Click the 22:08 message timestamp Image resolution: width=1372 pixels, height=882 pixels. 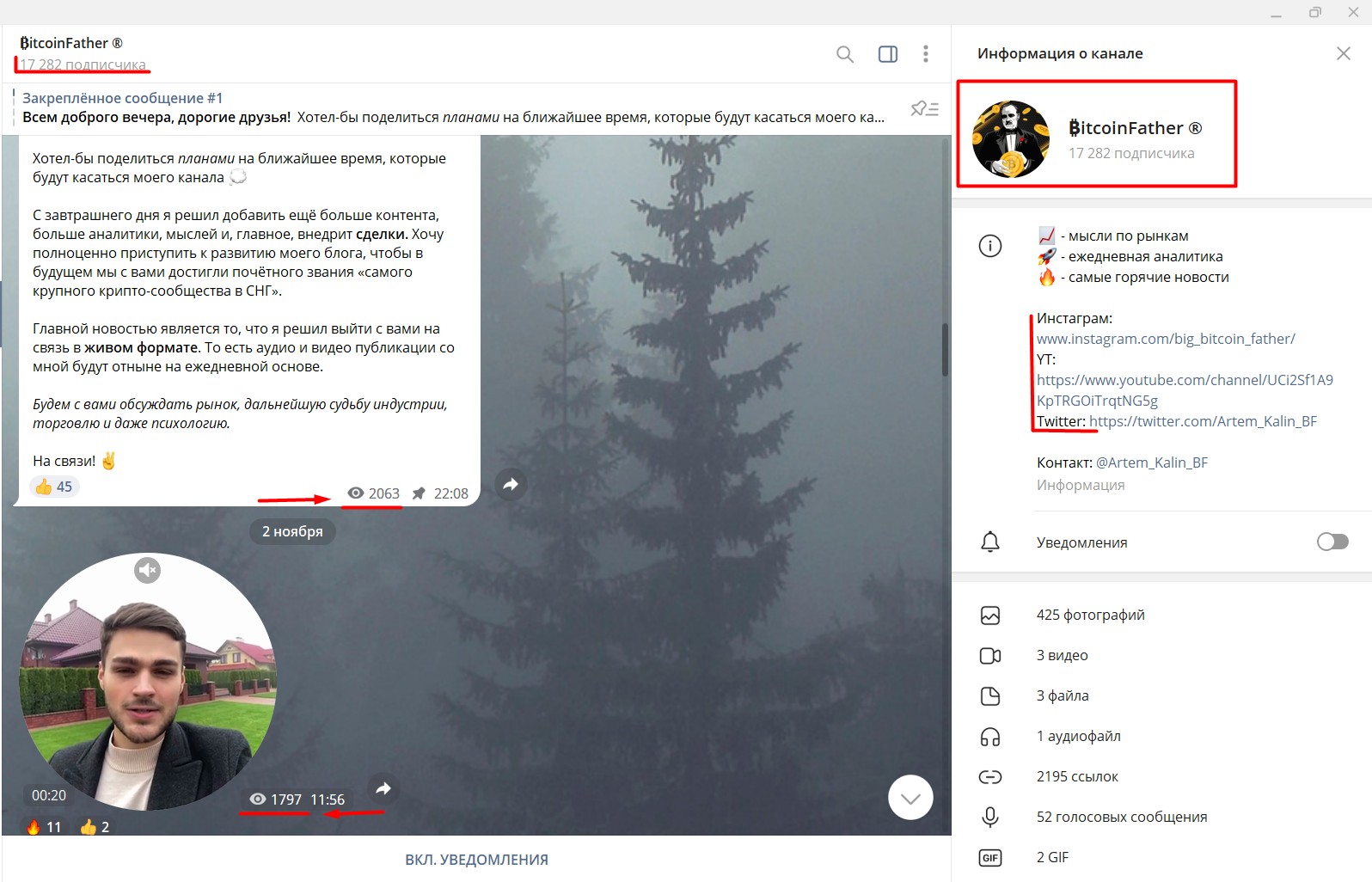click(x=450, y=493)
